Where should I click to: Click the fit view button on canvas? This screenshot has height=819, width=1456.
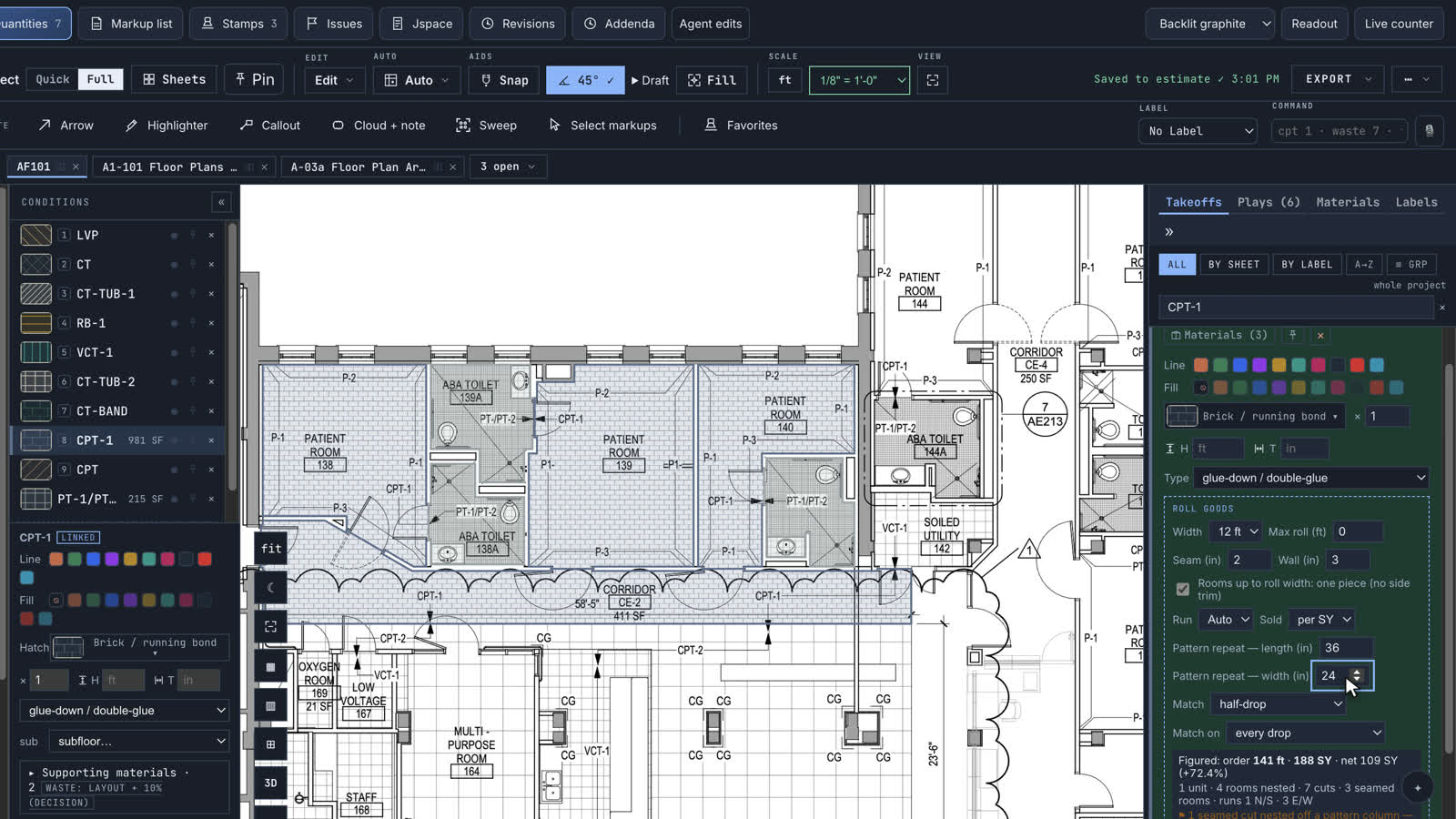click(x=270, y=549)
